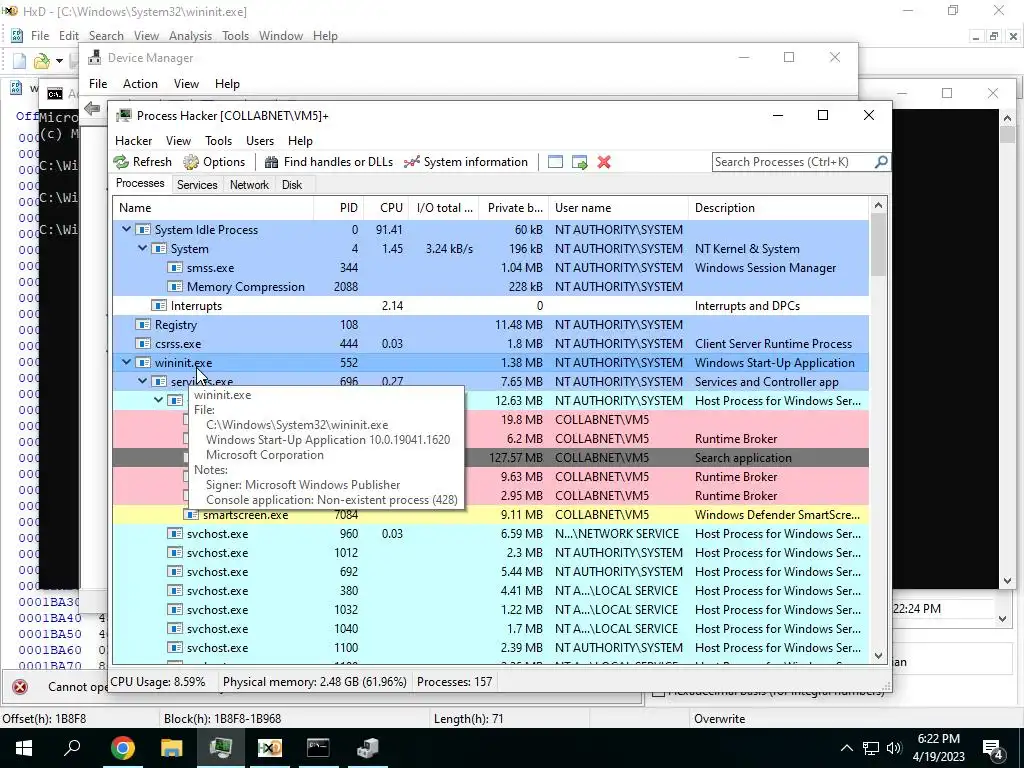Screen dimensions: 1024x768
Task: Open Find handles or DLLs
Action: tap(328, 162)
